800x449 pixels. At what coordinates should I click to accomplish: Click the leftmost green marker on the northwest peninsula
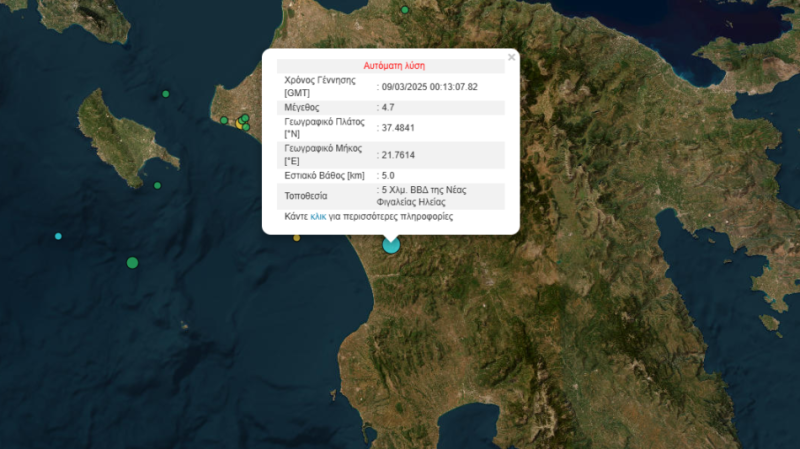pyautogui.click(x=224, y=120)
